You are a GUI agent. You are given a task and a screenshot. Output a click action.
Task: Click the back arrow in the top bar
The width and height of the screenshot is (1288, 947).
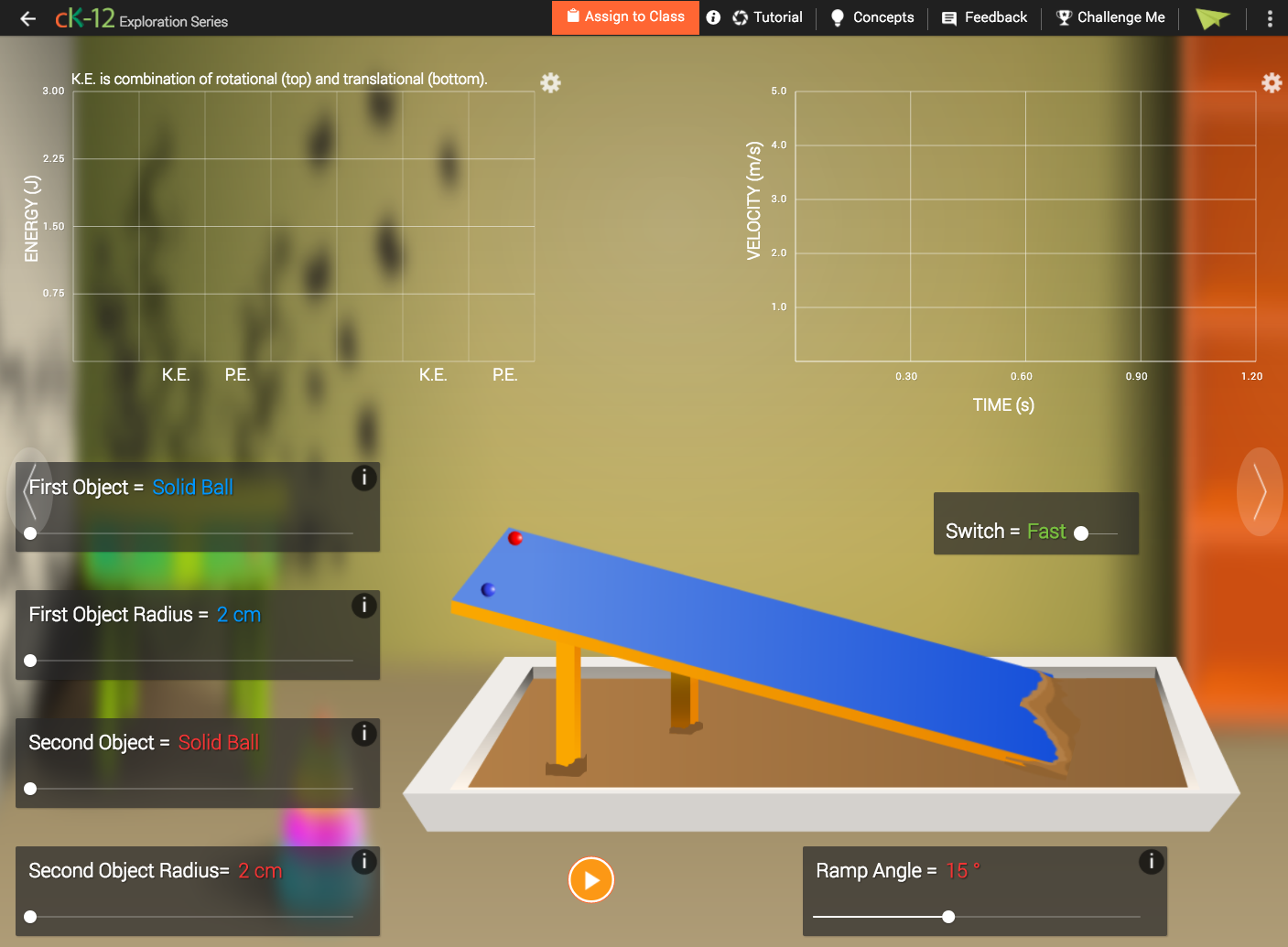click(x=27, y=17)
